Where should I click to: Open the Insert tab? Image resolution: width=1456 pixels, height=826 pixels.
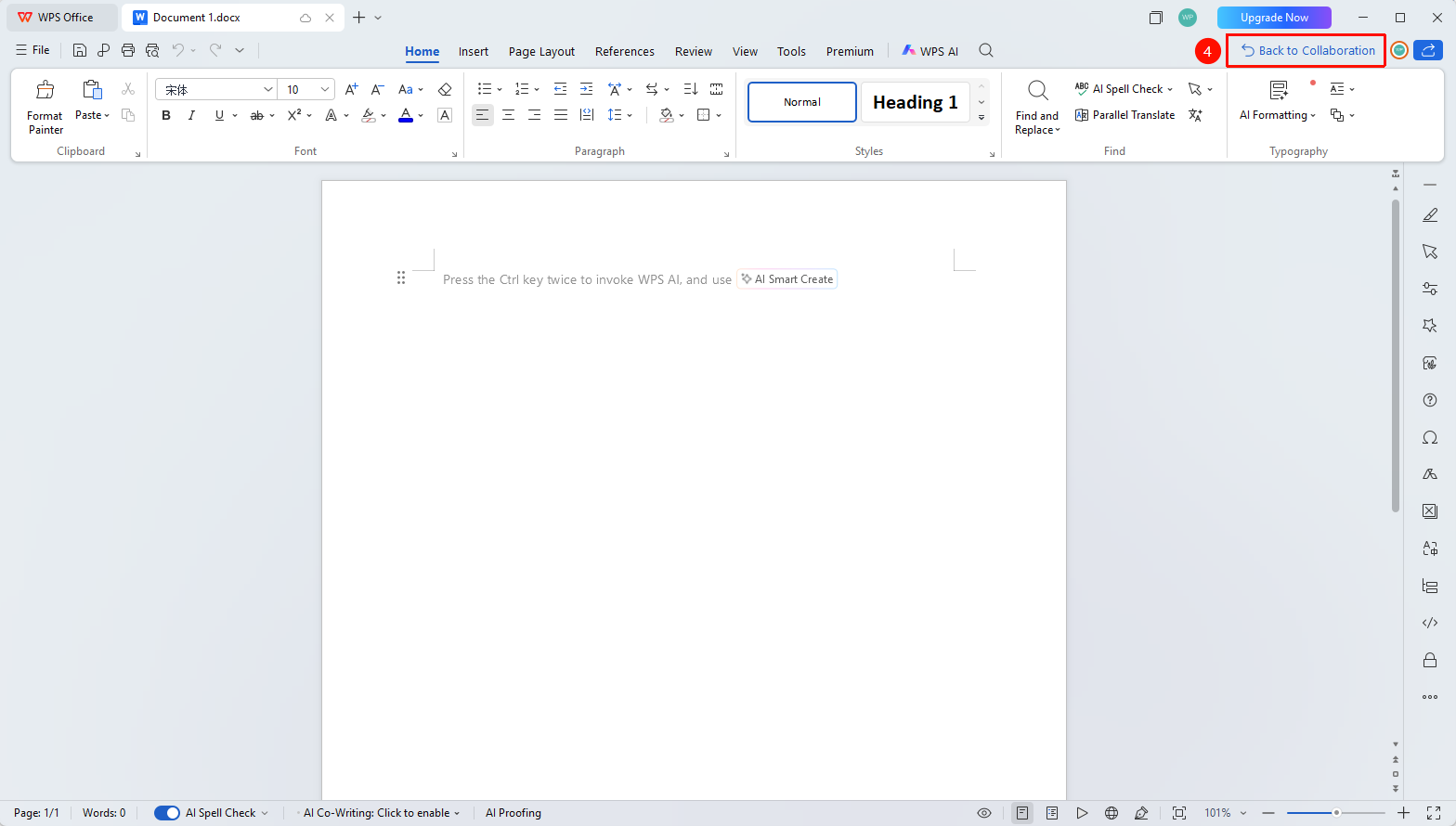(474, 52)
